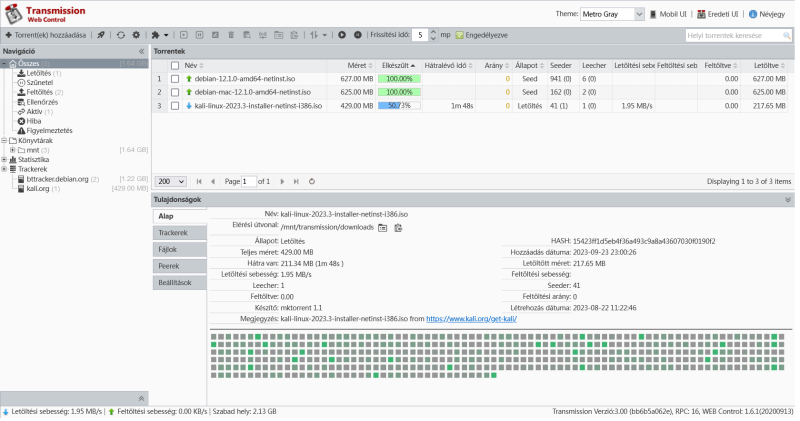Sort by the Név column header
Screen dimensions: 800x421
(x=254, y=66)
